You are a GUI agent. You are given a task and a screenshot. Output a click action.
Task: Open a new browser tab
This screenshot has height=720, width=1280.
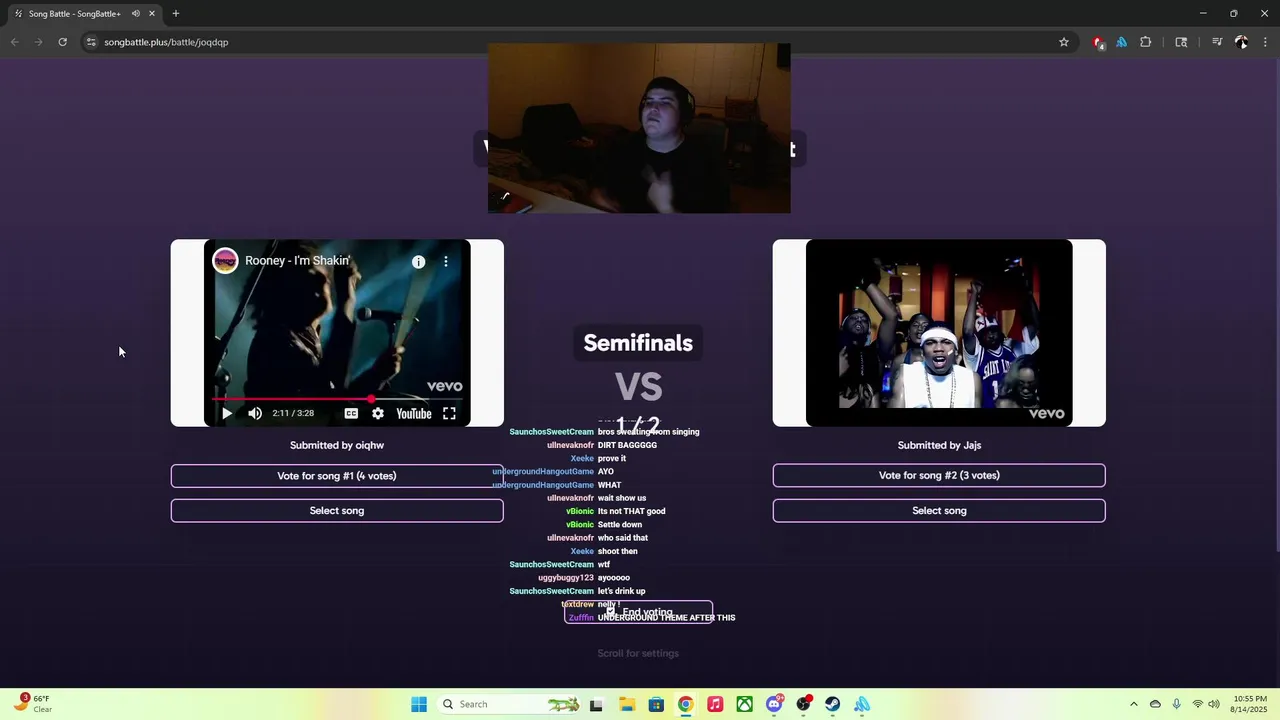[x=176, y=13]
